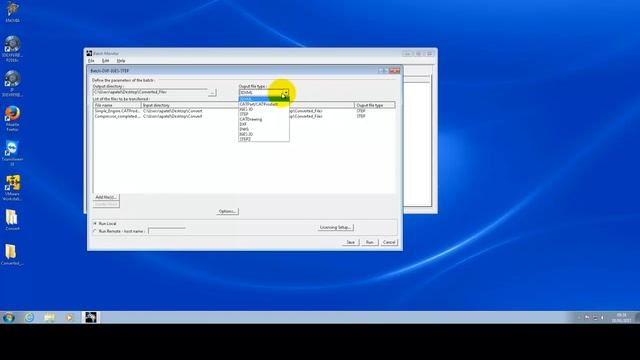
Task: Open Windows Media Player from taskbar
Action: (69, 317)
